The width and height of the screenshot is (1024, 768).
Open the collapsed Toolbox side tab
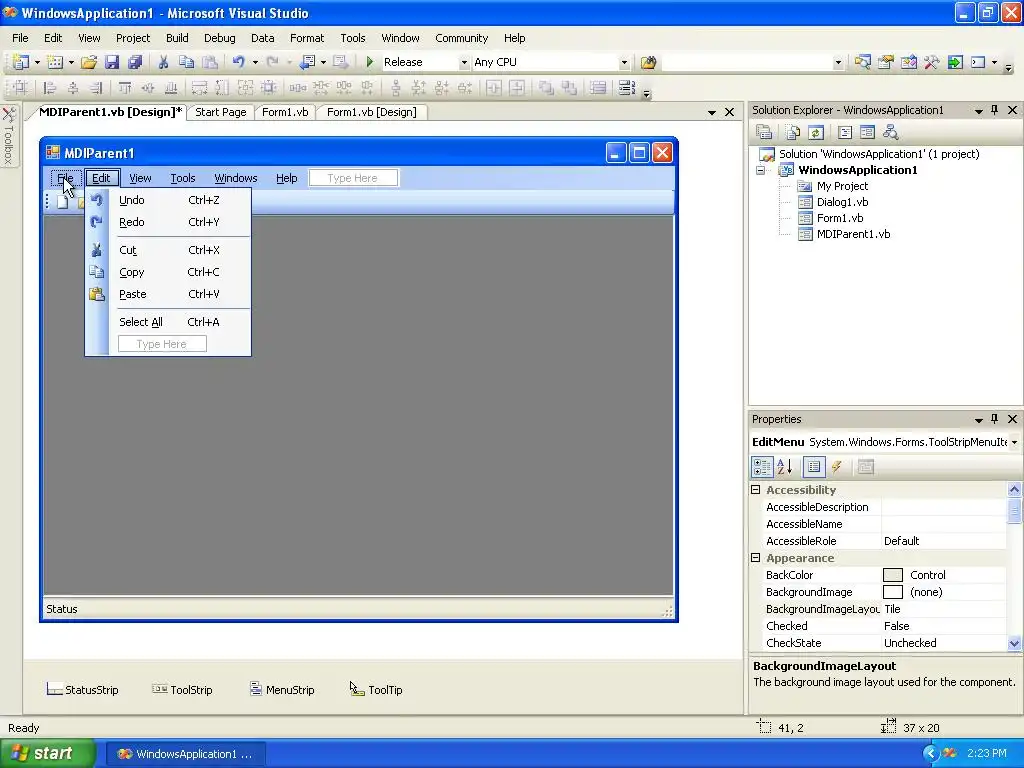pos(8,136)
